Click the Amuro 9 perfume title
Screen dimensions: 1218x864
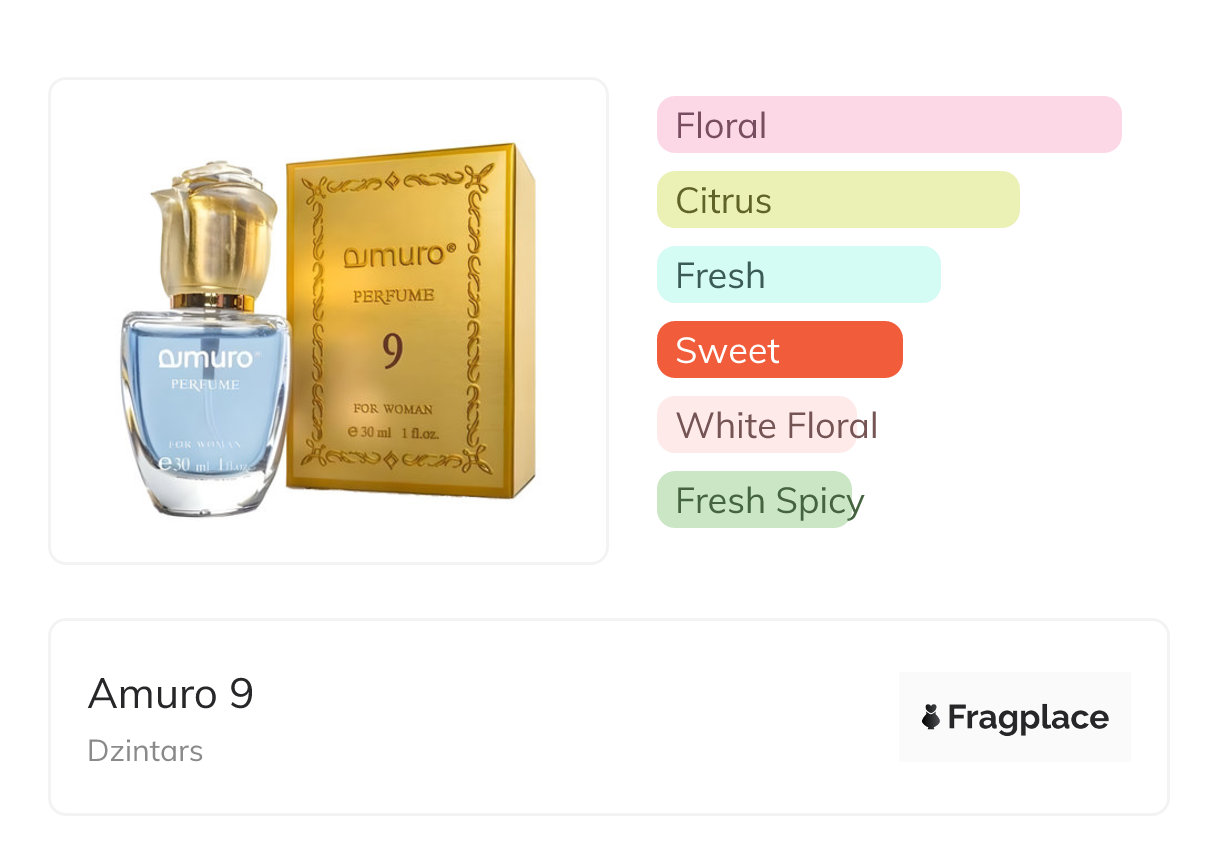pos(171,694)
